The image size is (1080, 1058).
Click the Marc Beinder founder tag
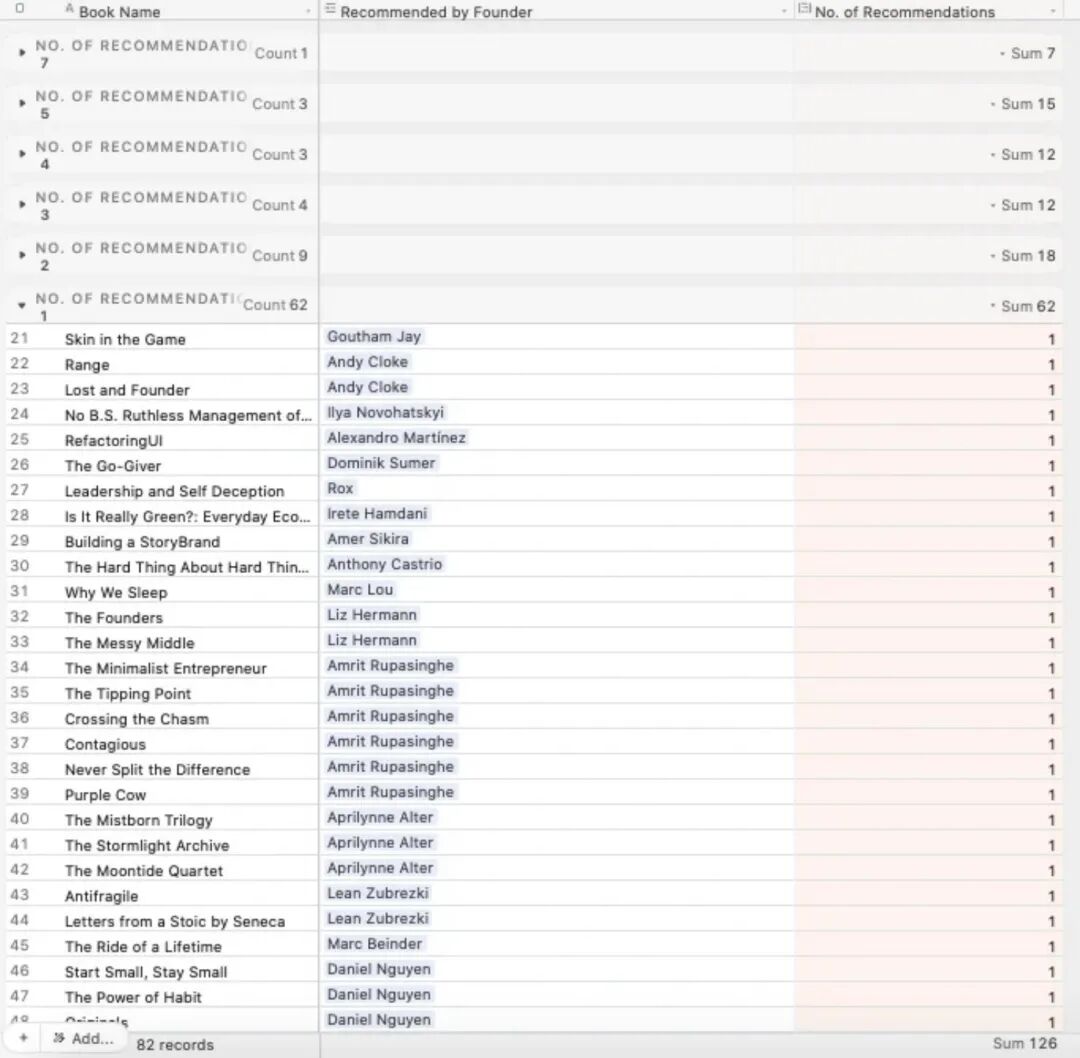(x=374, y=944)
